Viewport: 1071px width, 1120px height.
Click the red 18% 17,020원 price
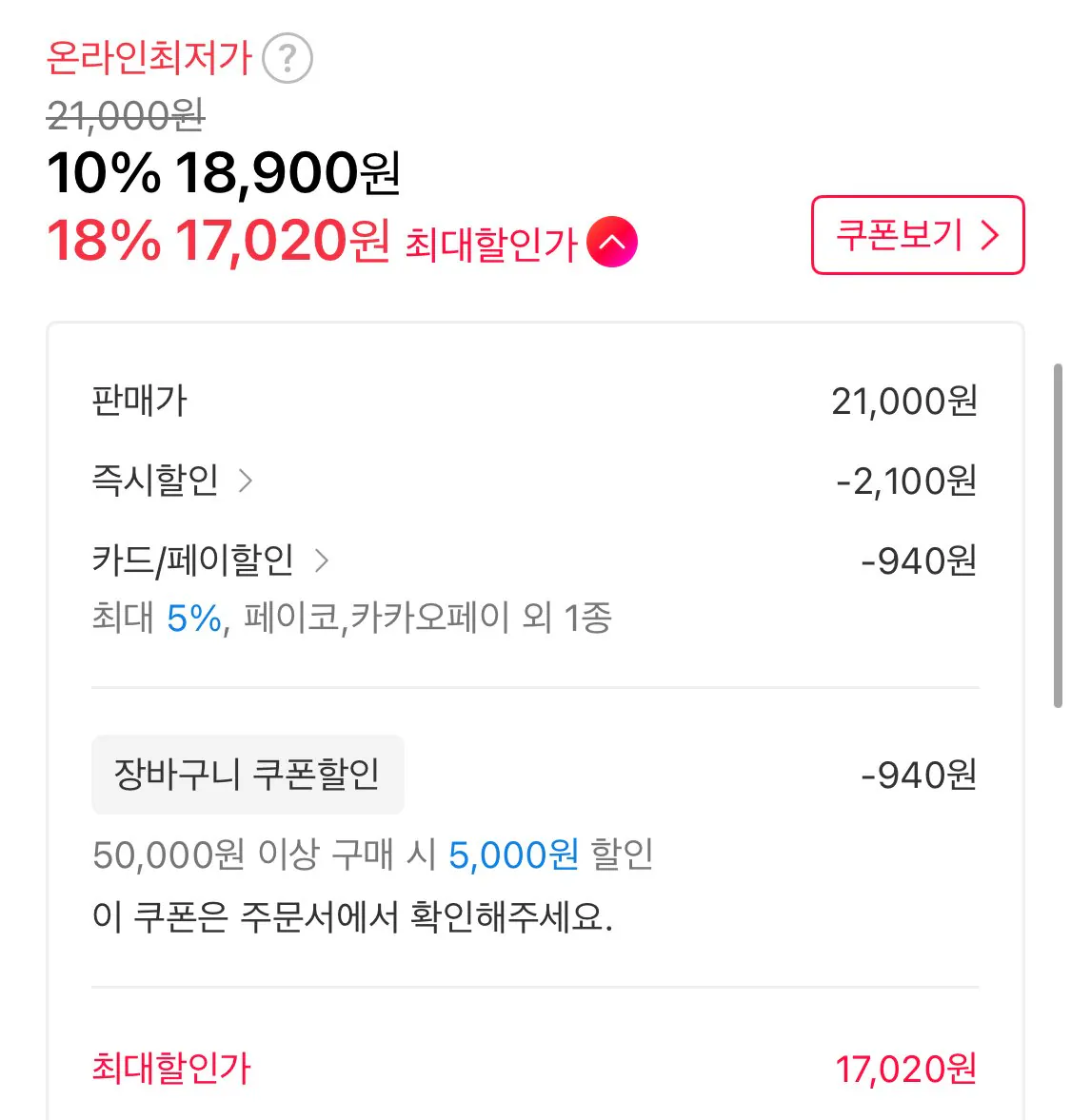tap(218, 241)
